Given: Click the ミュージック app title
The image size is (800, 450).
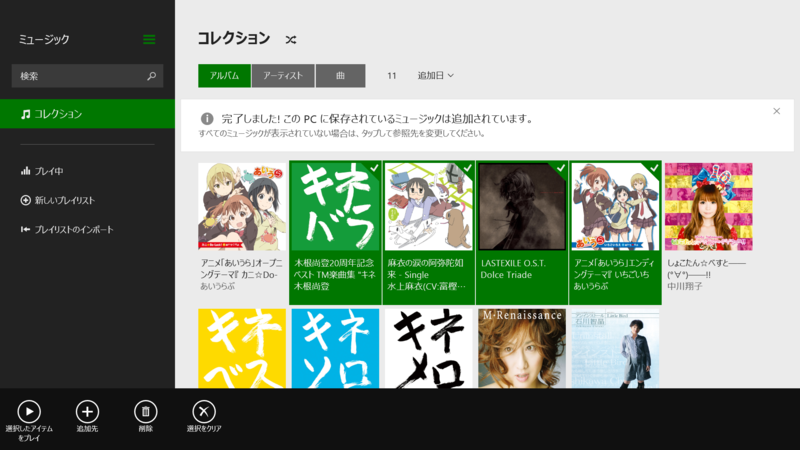Looking at the screenshot, I should (44, 39).
